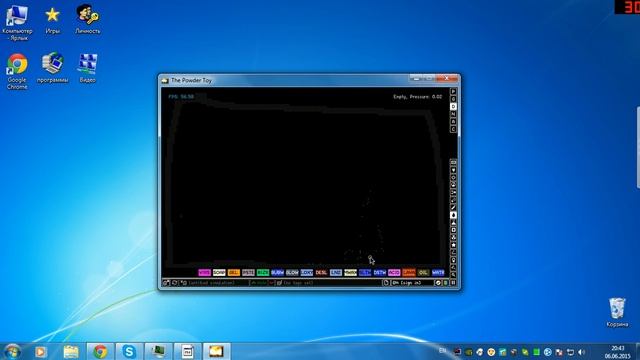The image size is (640, 360).
Task: Open the Личность desktop icon
Action: coord(87,19)
